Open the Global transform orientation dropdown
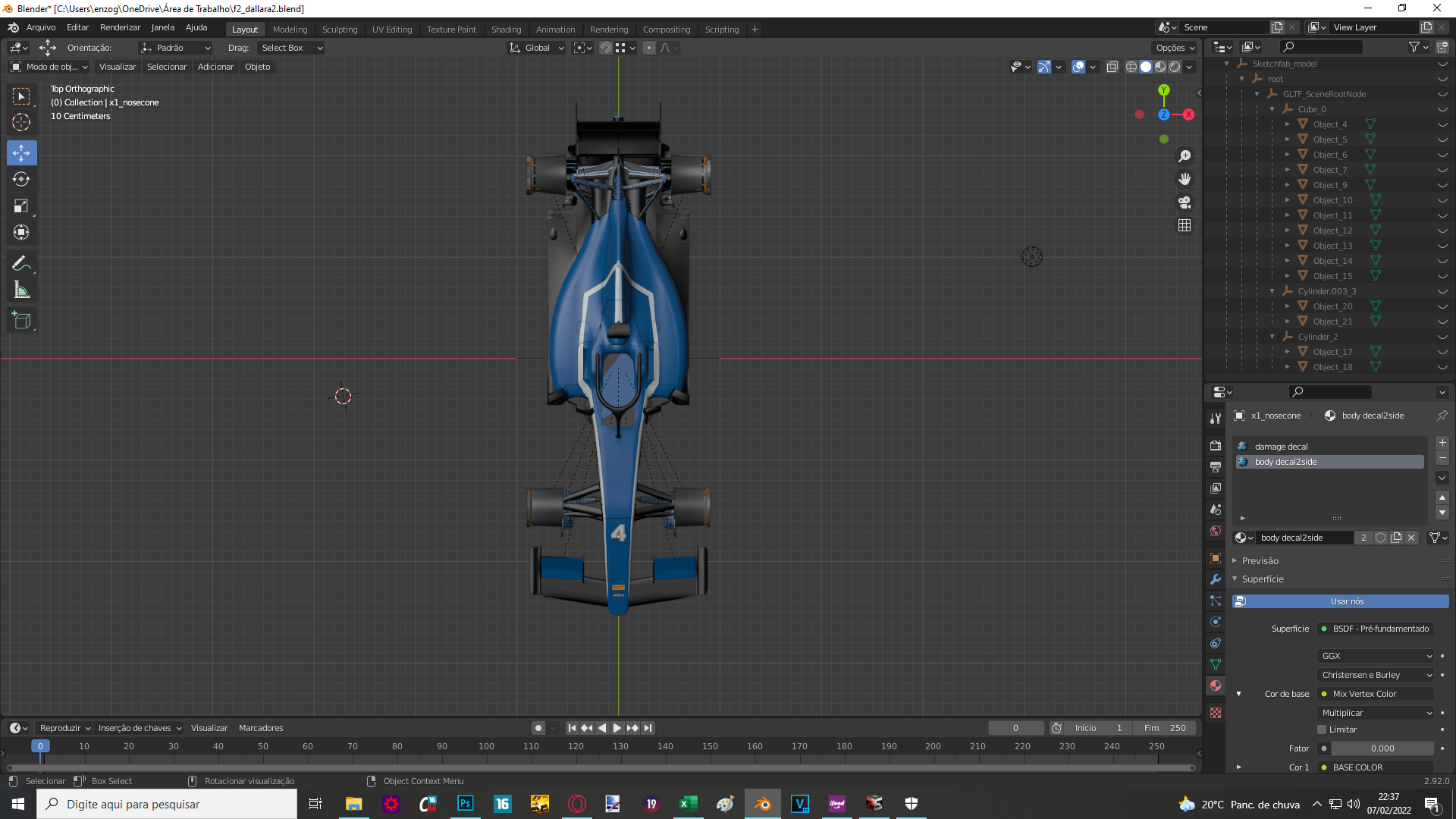This screenshot has width=1456, height=819. point(537,48)
